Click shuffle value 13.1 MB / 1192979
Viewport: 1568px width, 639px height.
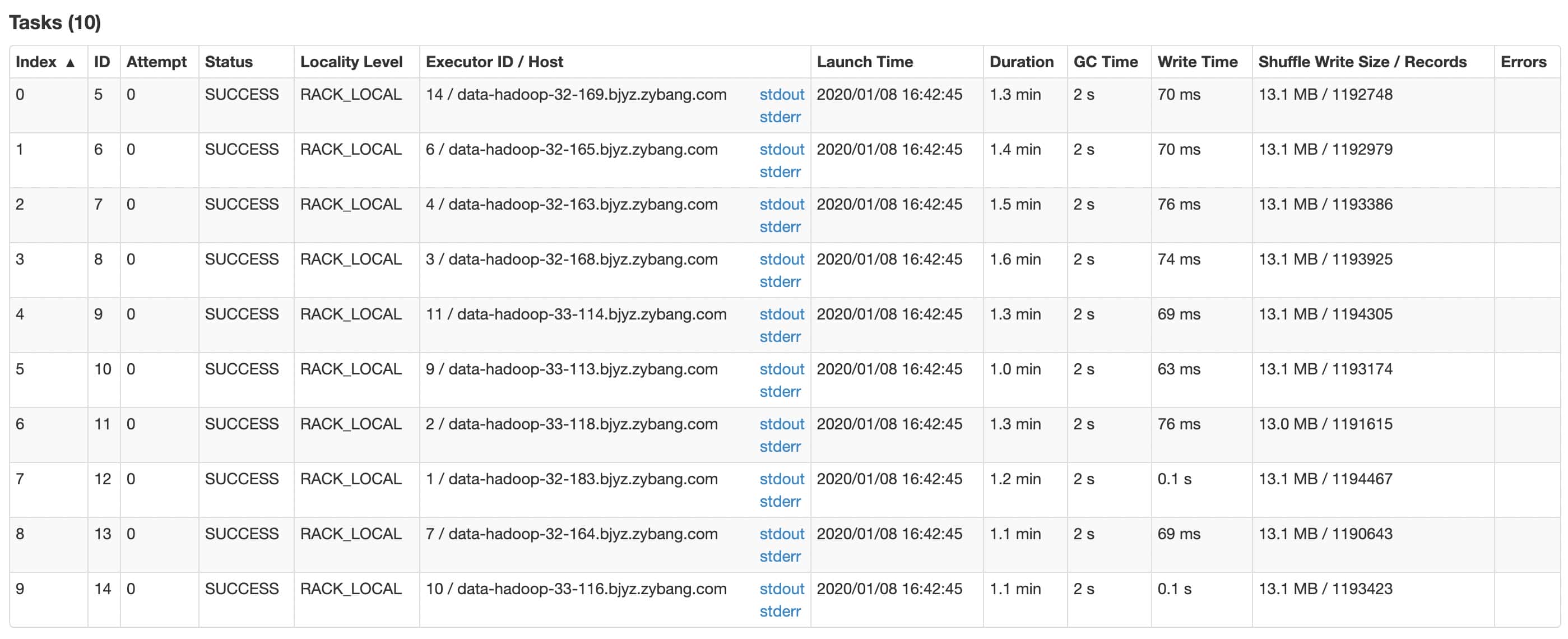click(x=1325, y=150)
